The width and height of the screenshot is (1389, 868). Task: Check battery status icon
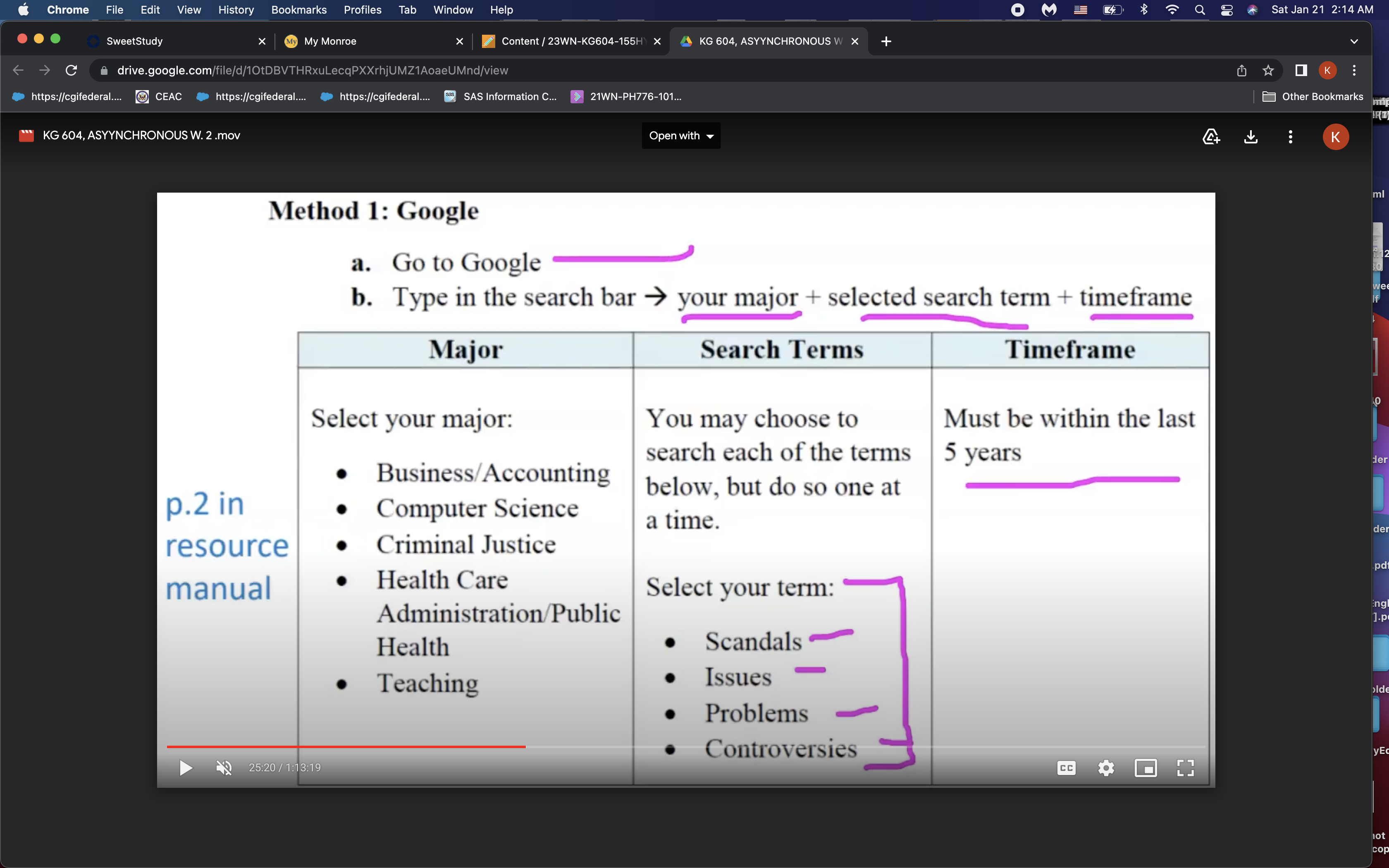point(1112,10)
